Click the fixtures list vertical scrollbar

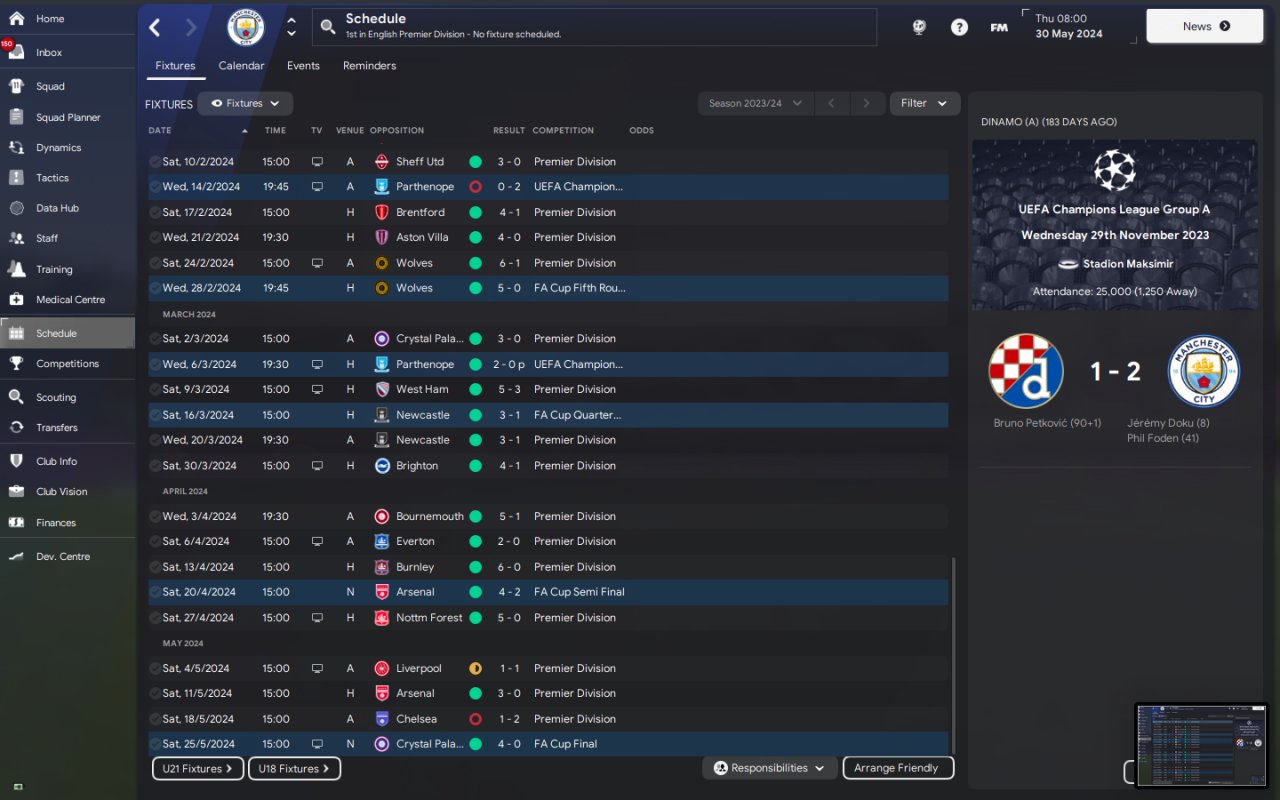pyautogui.click(x=953, y=655)
